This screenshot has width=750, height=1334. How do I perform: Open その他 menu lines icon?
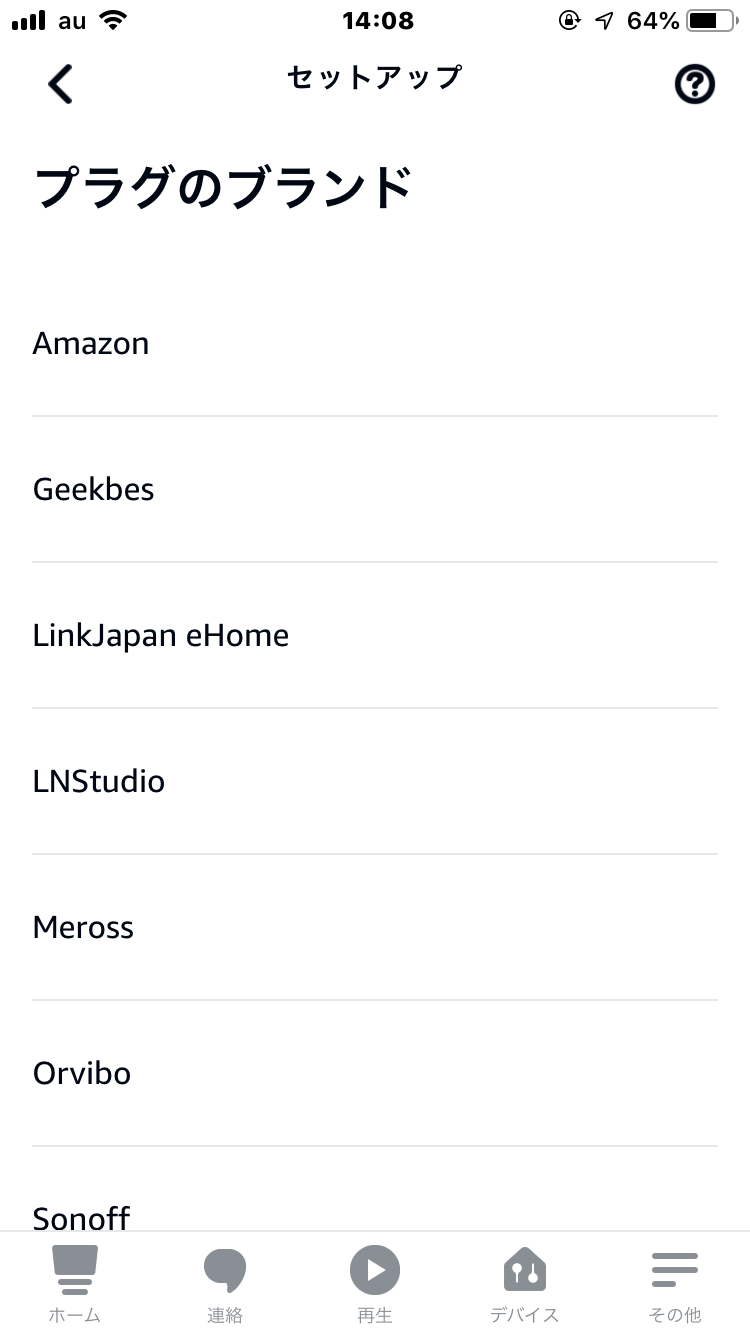(x=675, y=1270)
